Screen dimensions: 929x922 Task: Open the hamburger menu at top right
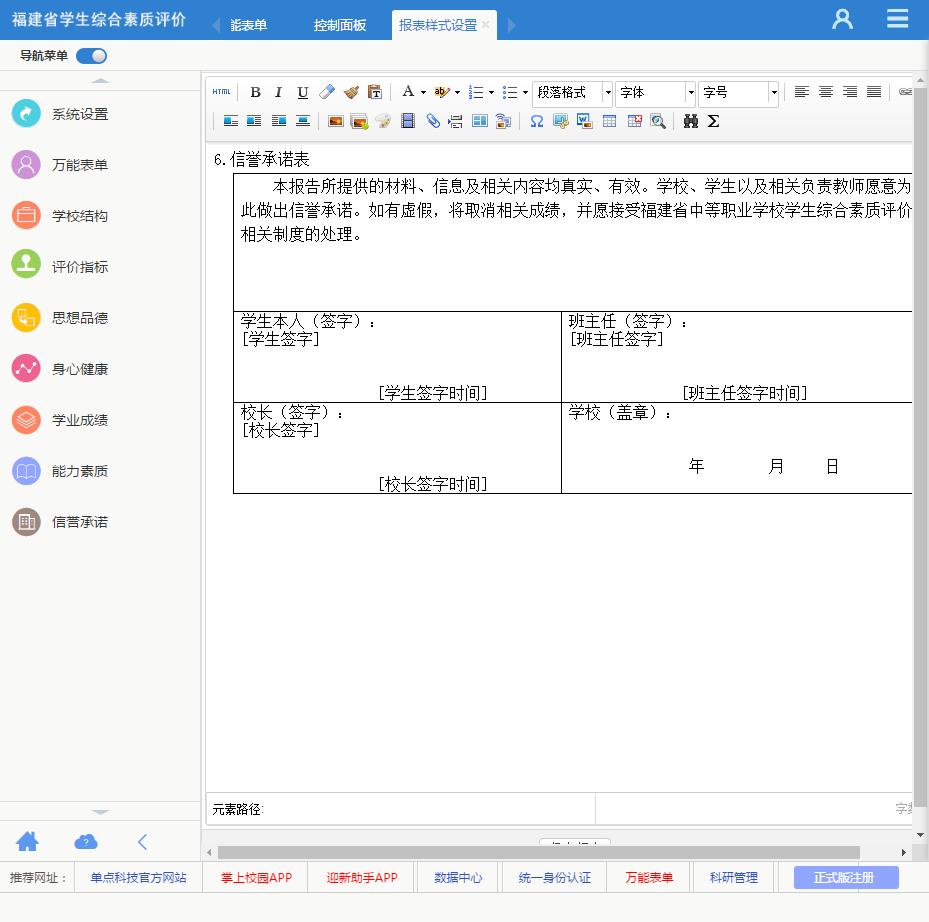click(x=897, y=19)
